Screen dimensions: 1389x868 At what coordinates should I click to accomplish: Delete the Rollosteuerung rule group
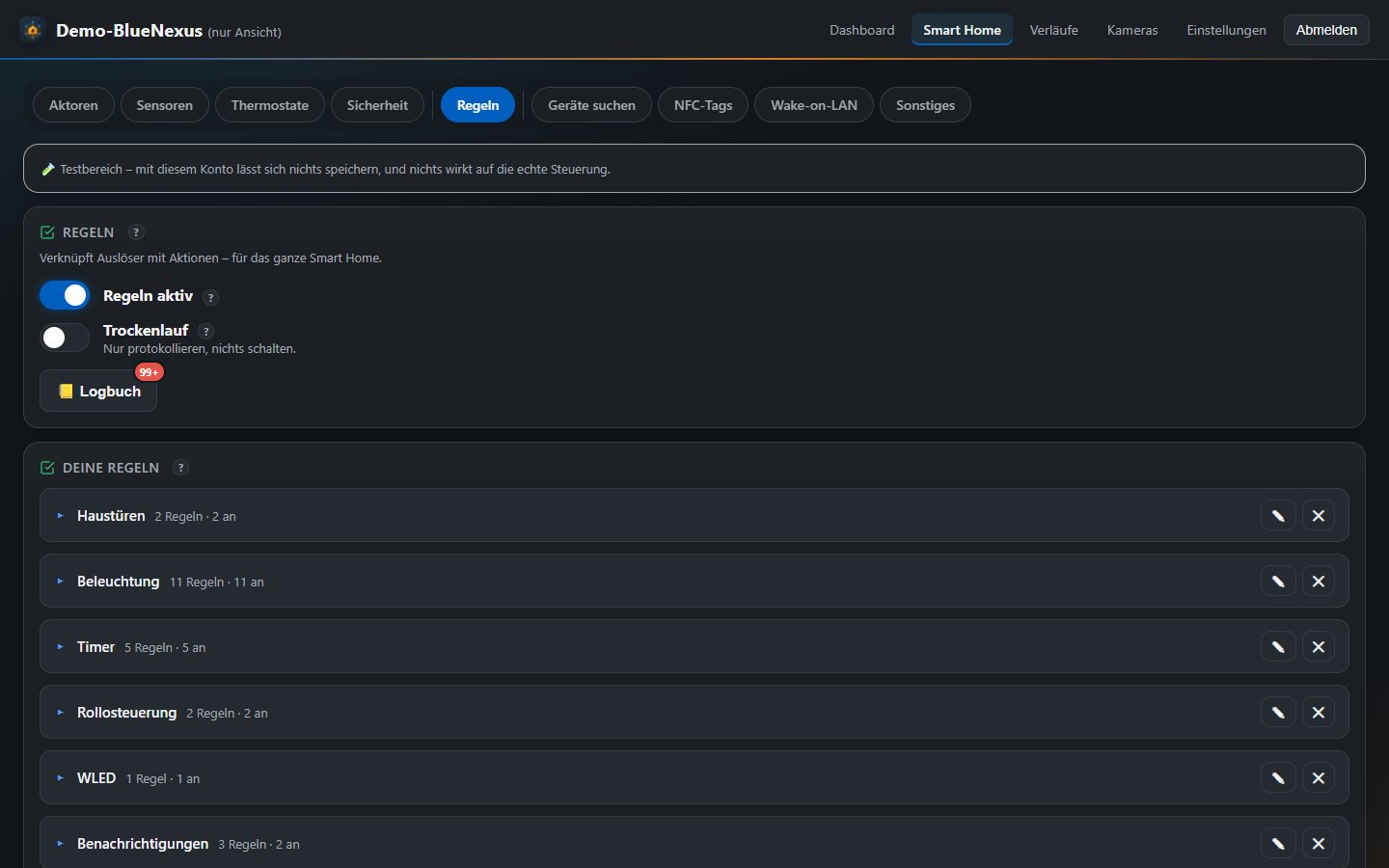(1319, 713)
